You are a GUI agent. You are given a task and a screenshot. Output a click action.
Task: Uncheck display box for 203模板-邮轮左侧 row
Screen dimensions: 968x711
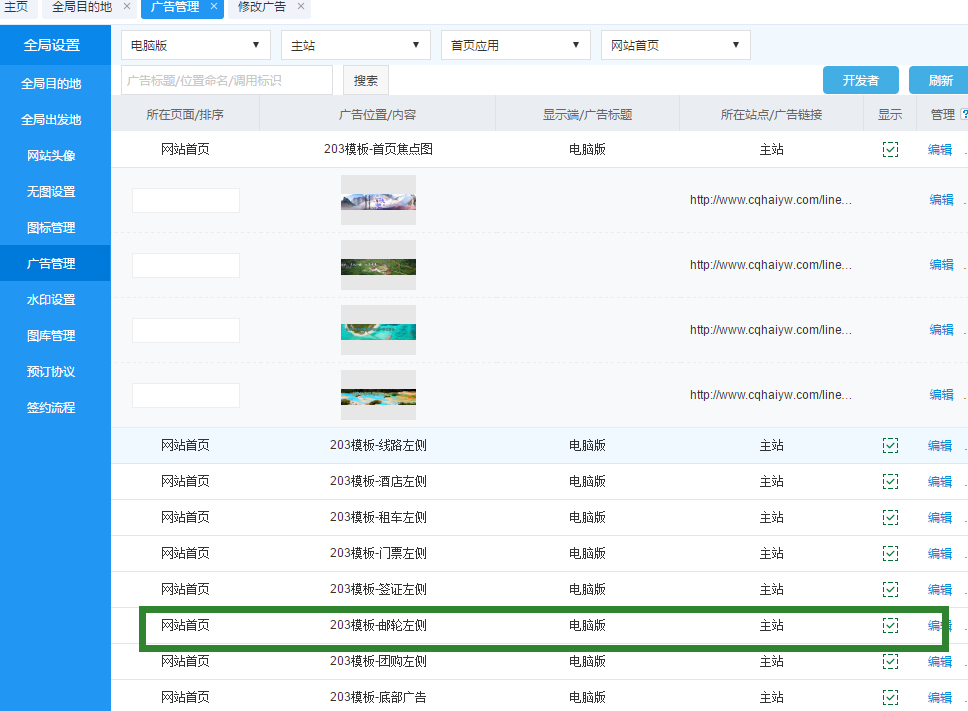click(890, 625)
